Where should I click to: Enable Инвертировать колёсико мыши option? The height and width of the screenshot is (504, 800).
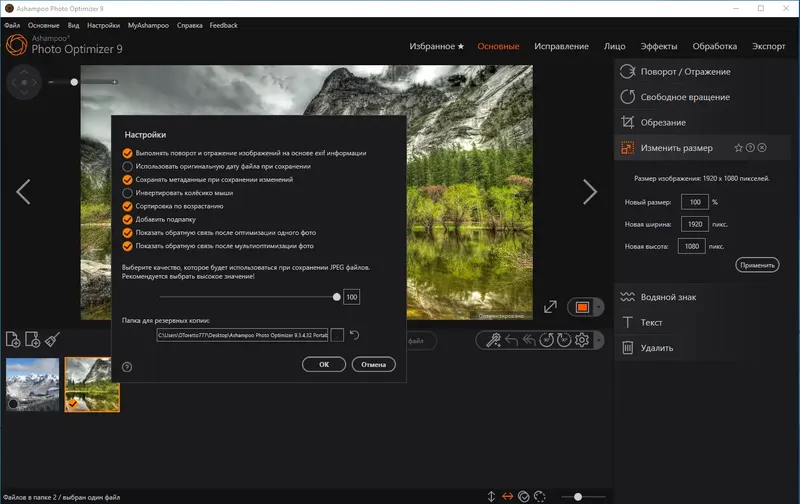coord(128,193)
